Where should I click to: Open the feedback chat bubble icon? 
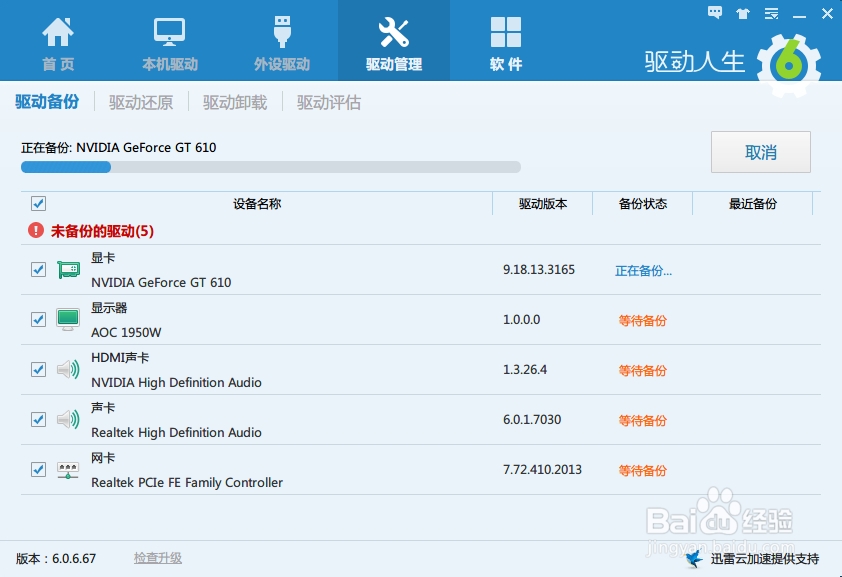715,13
